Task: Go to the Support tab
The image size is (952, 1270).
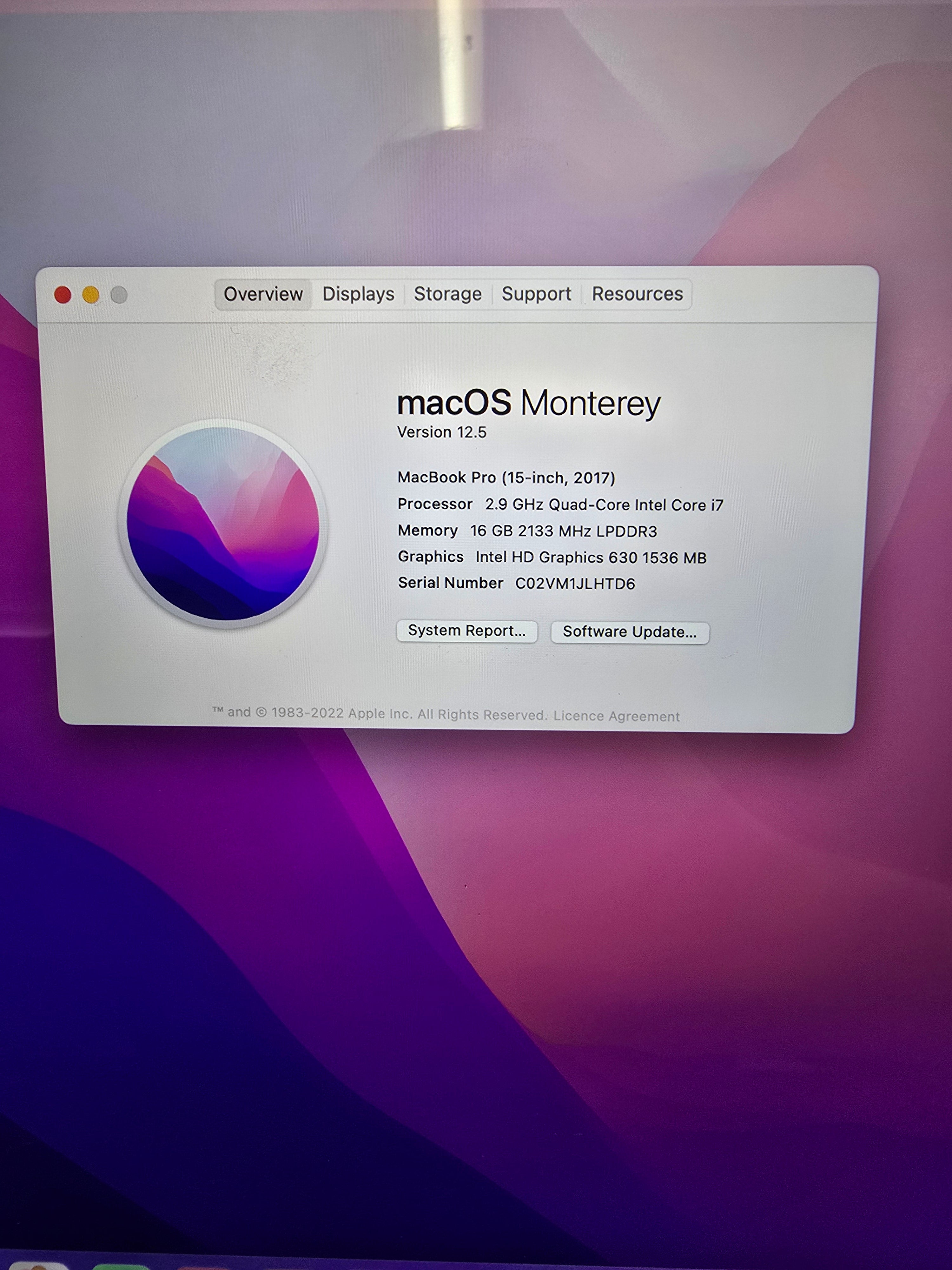Action: coord(536,294)
